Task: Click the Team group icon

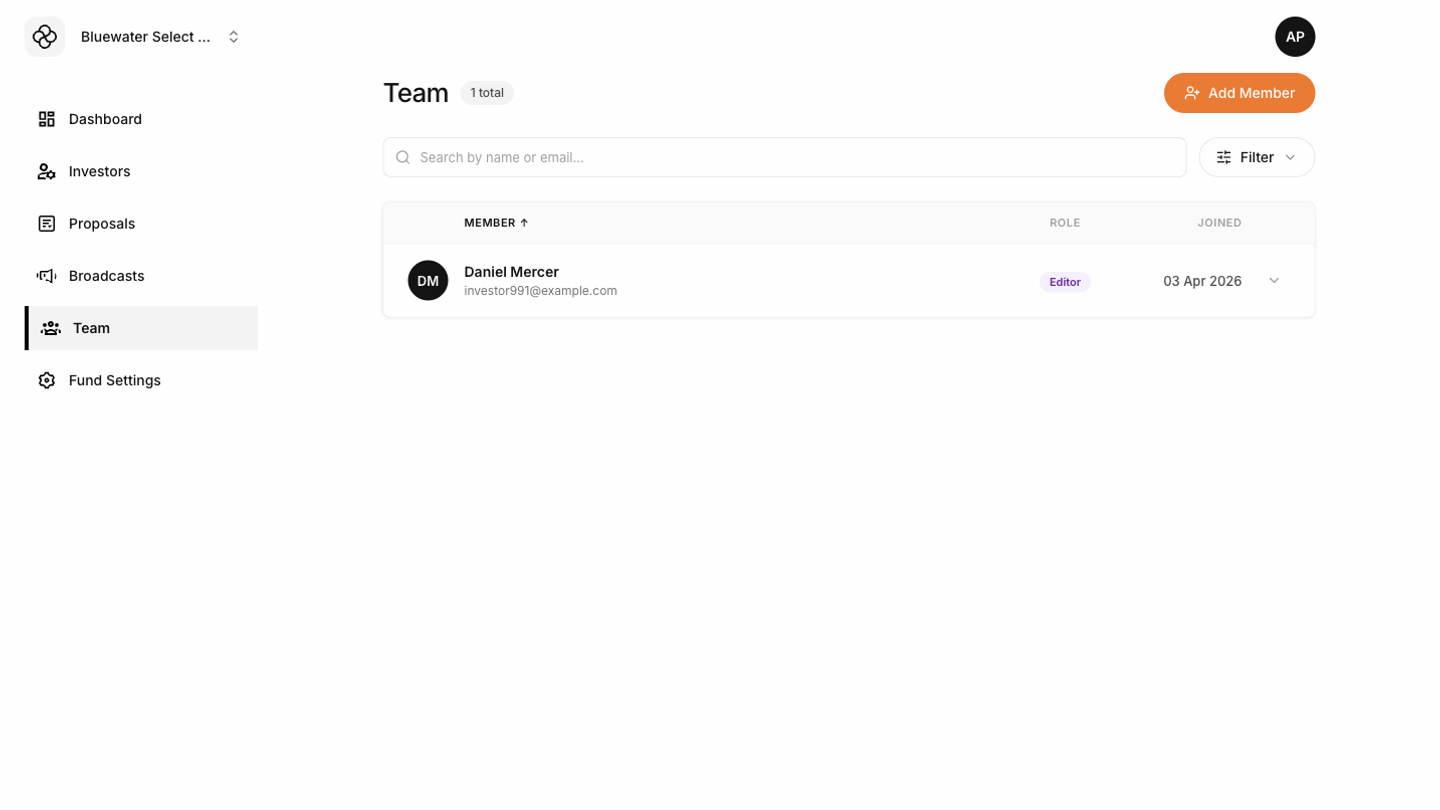Action: pyautogui.click(x=51, y=328)
